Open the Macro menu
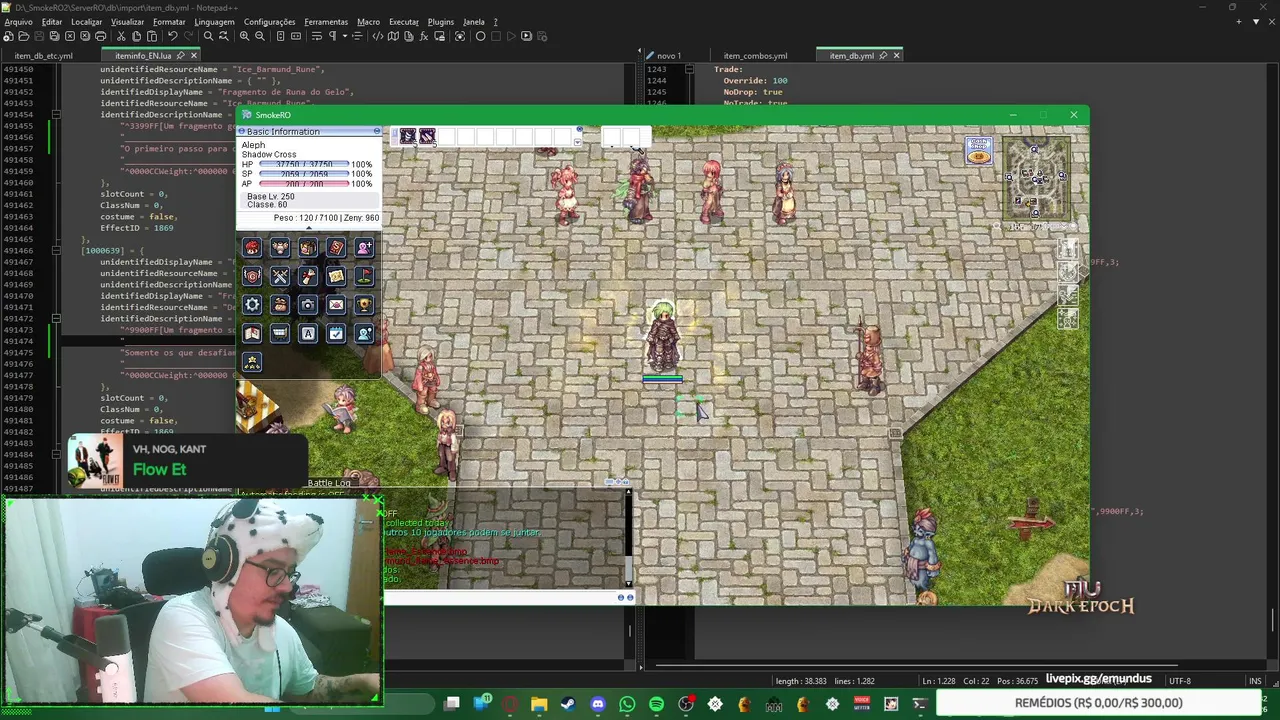This screenshot has height=720, width=1280. [x=368, y=21]
